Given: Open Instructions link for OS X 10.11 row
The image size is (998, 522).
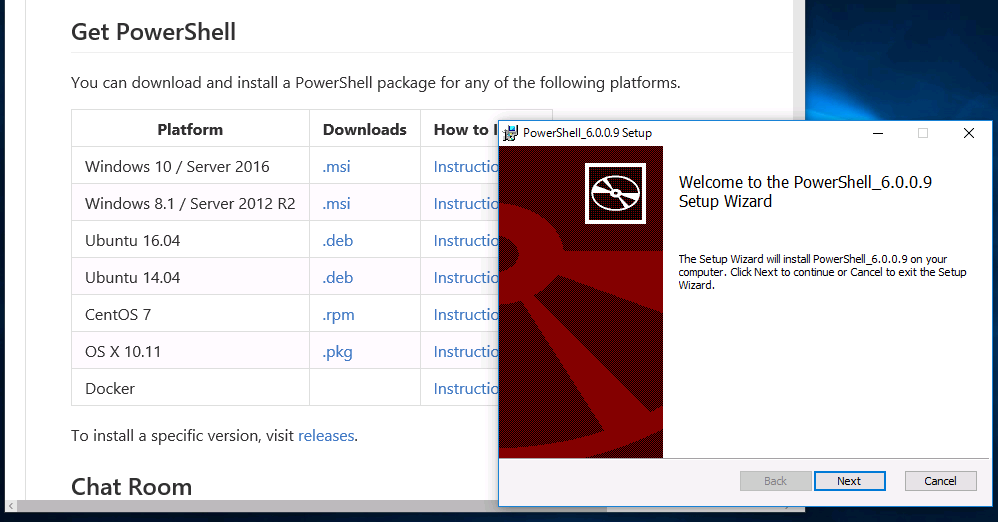Looking at the screenshot, I should [466, 351].
